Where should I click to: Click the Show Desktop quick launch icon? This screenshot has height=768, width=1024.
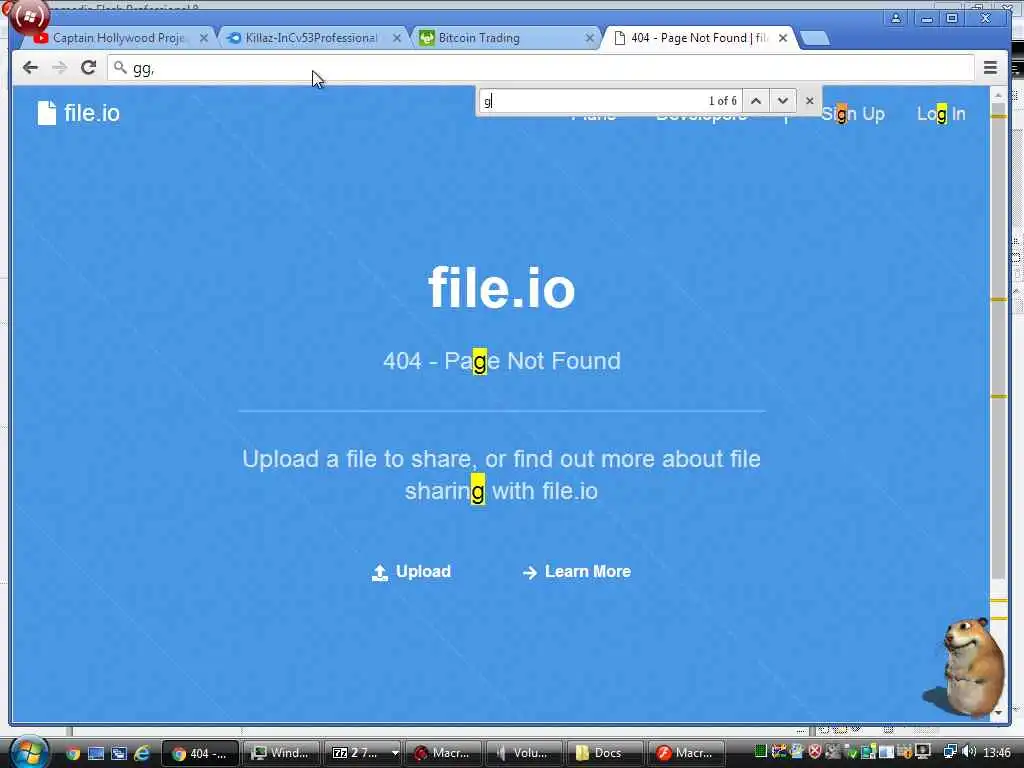(x=96, y=753)
